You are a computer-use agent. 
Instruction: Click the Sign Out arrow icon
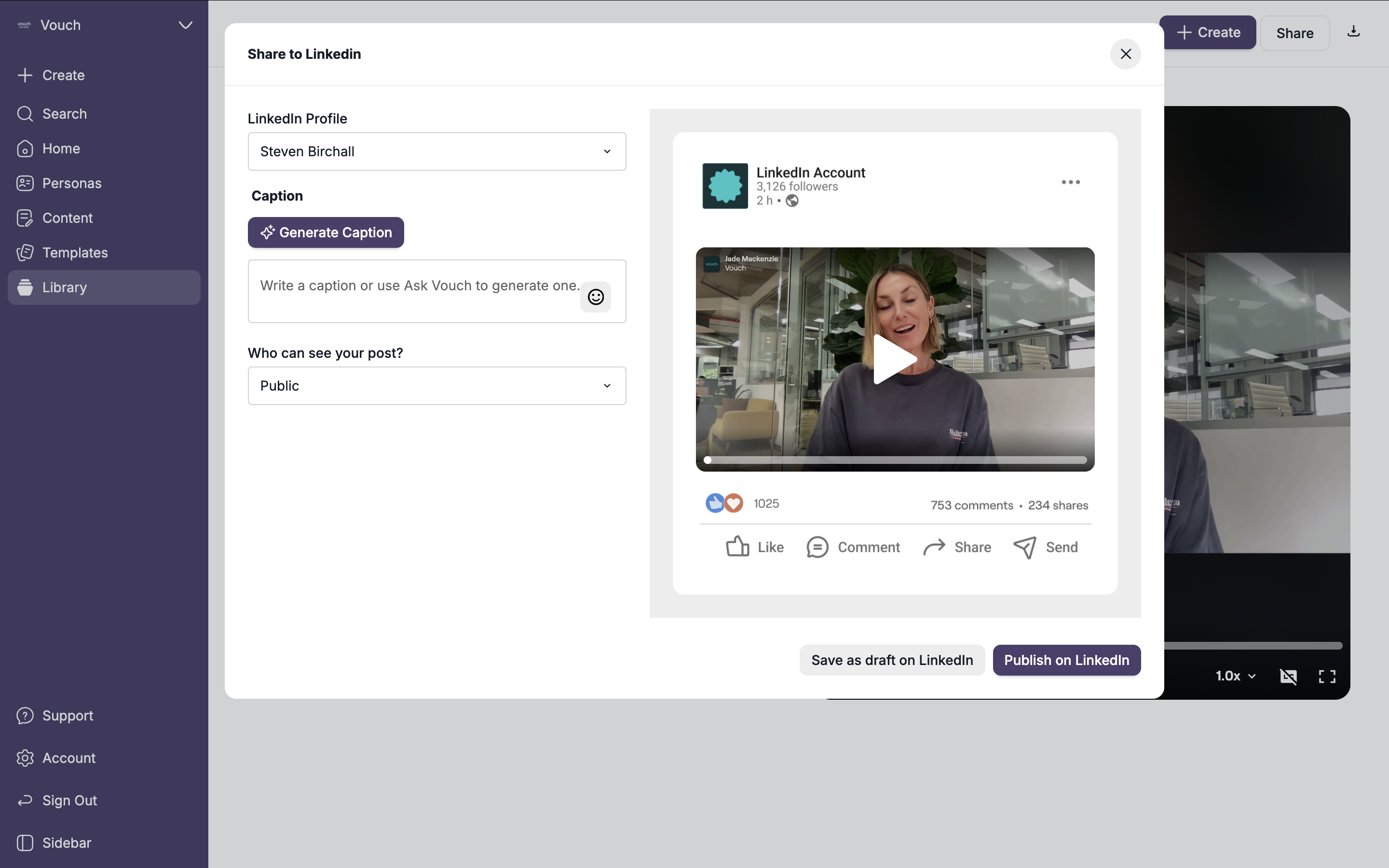(x=25, y=800)
